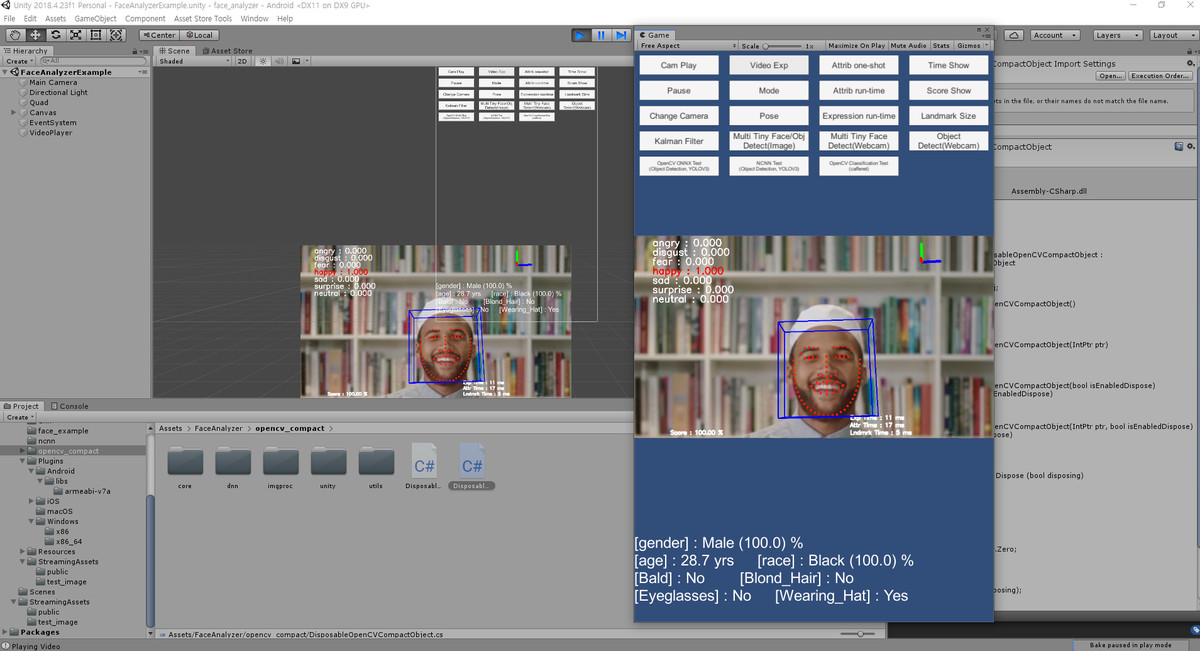Open the utils folder
This screenshot has height=651, width=1200.
376,467
